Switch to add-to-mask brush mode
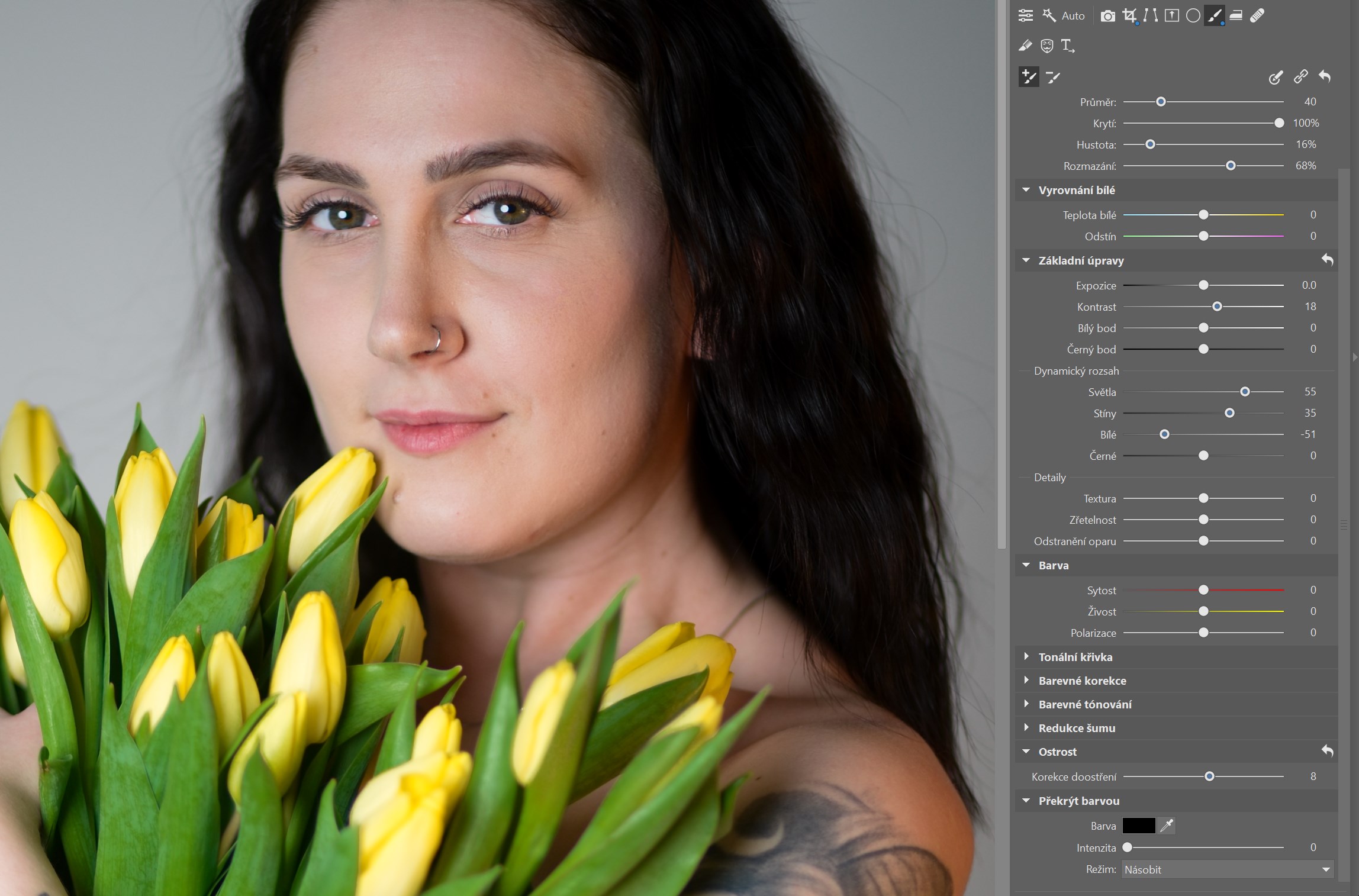This screenshot has width=1359, height=896. click(x=1029, y=77)
